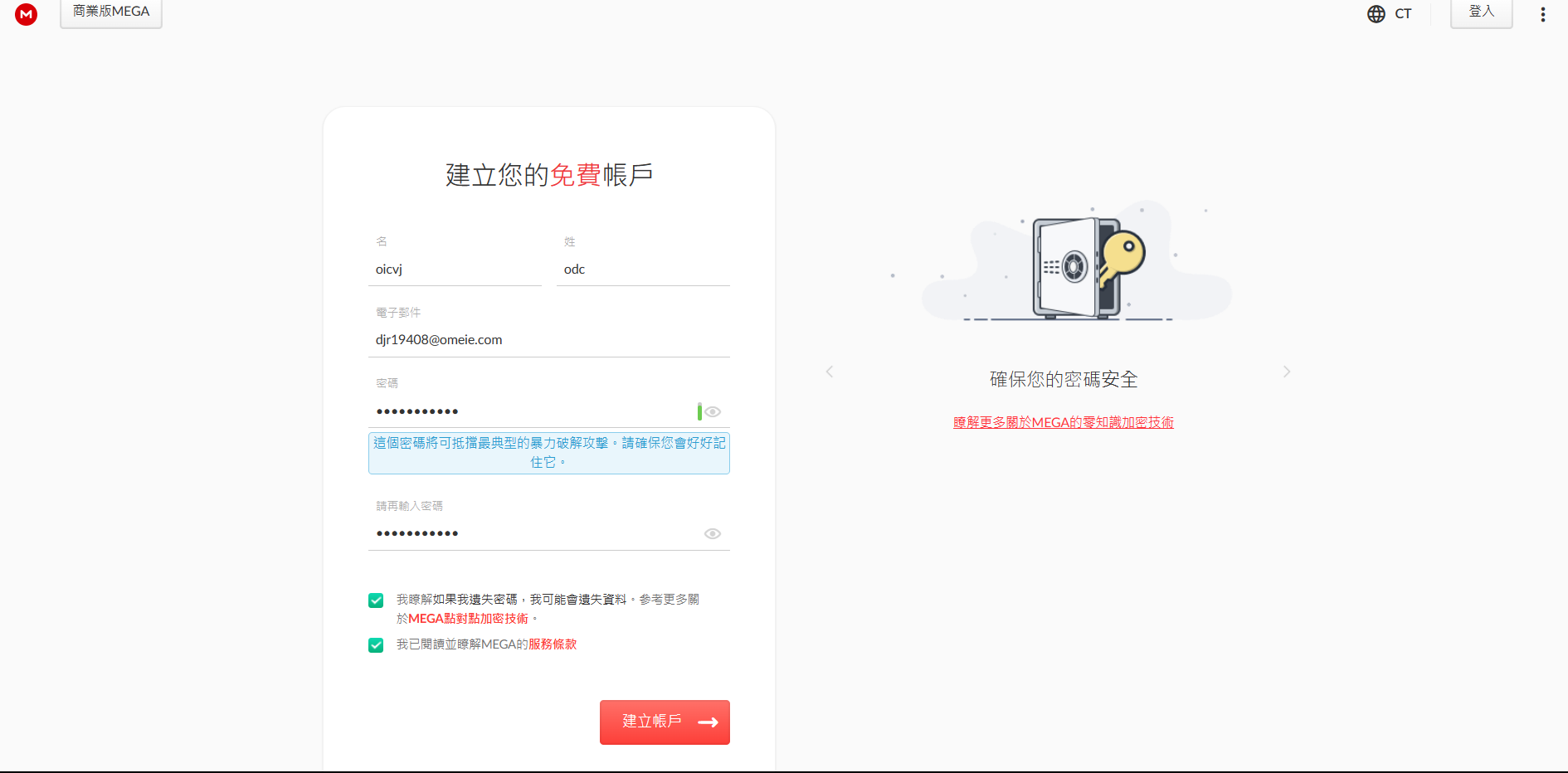The image size is (1568, 773).
Task: Show next slide with right chevron
Action: coord(1286,372)
